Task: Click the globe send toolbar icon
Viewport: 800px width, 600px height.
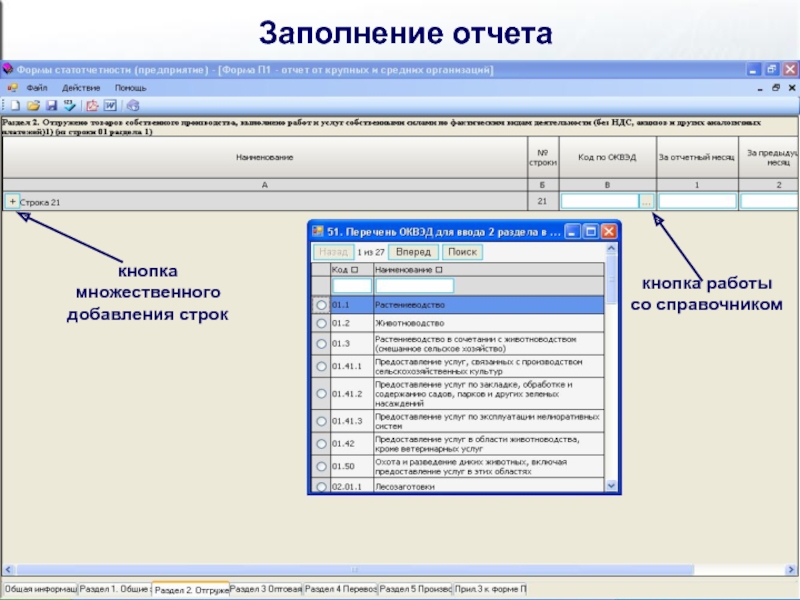Action: click(x=133, y=106)
